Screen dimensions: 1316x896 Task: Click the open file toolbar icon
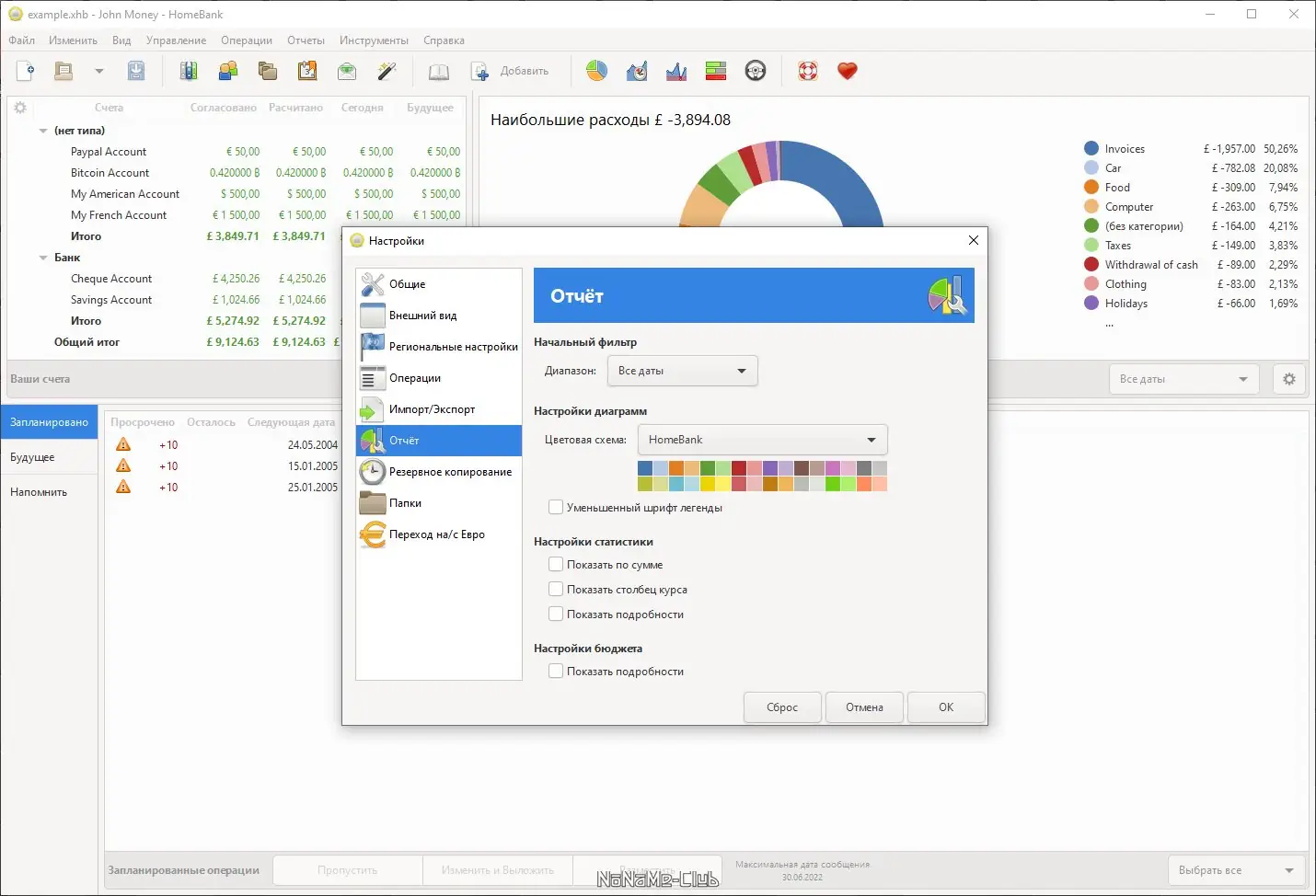[x=63, y=71]
